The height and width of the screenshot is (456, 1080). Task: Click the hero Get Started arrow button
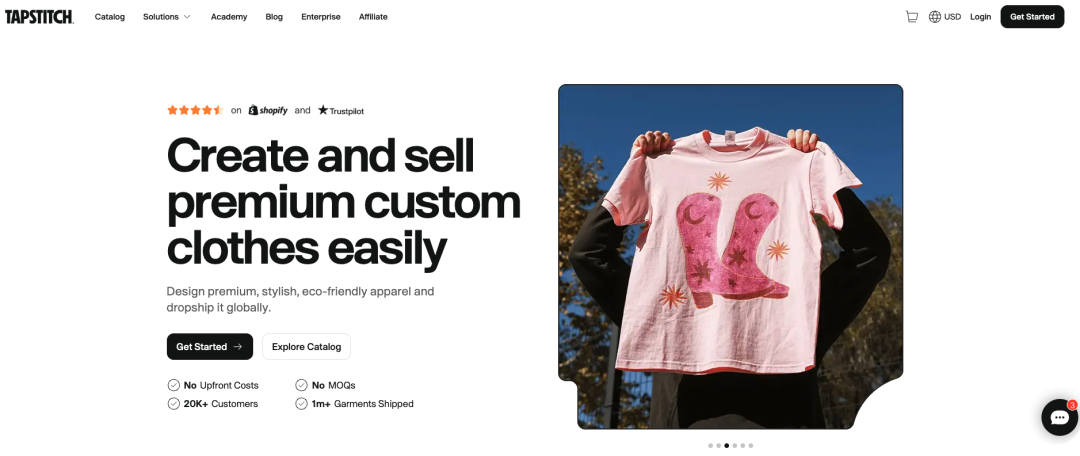coord(209,346)
